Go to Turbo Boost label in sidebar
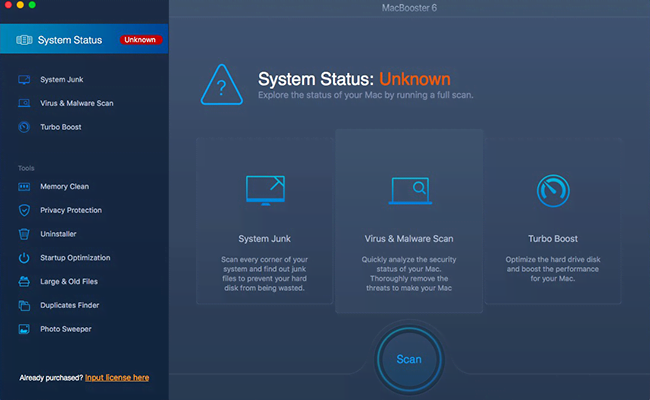The height and width of the screenshot is (400, 650). (61, 127)
